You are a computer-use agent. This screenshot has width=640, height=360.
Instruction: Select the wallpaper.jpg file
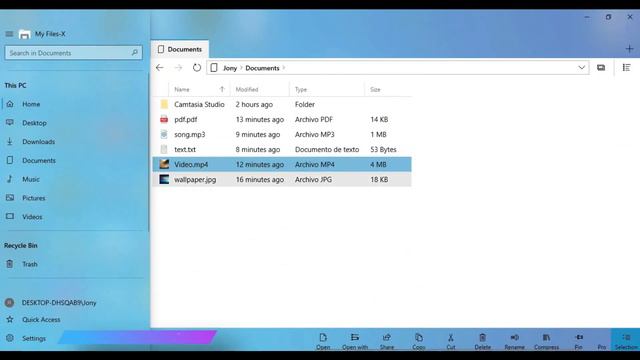click(282, 180)
